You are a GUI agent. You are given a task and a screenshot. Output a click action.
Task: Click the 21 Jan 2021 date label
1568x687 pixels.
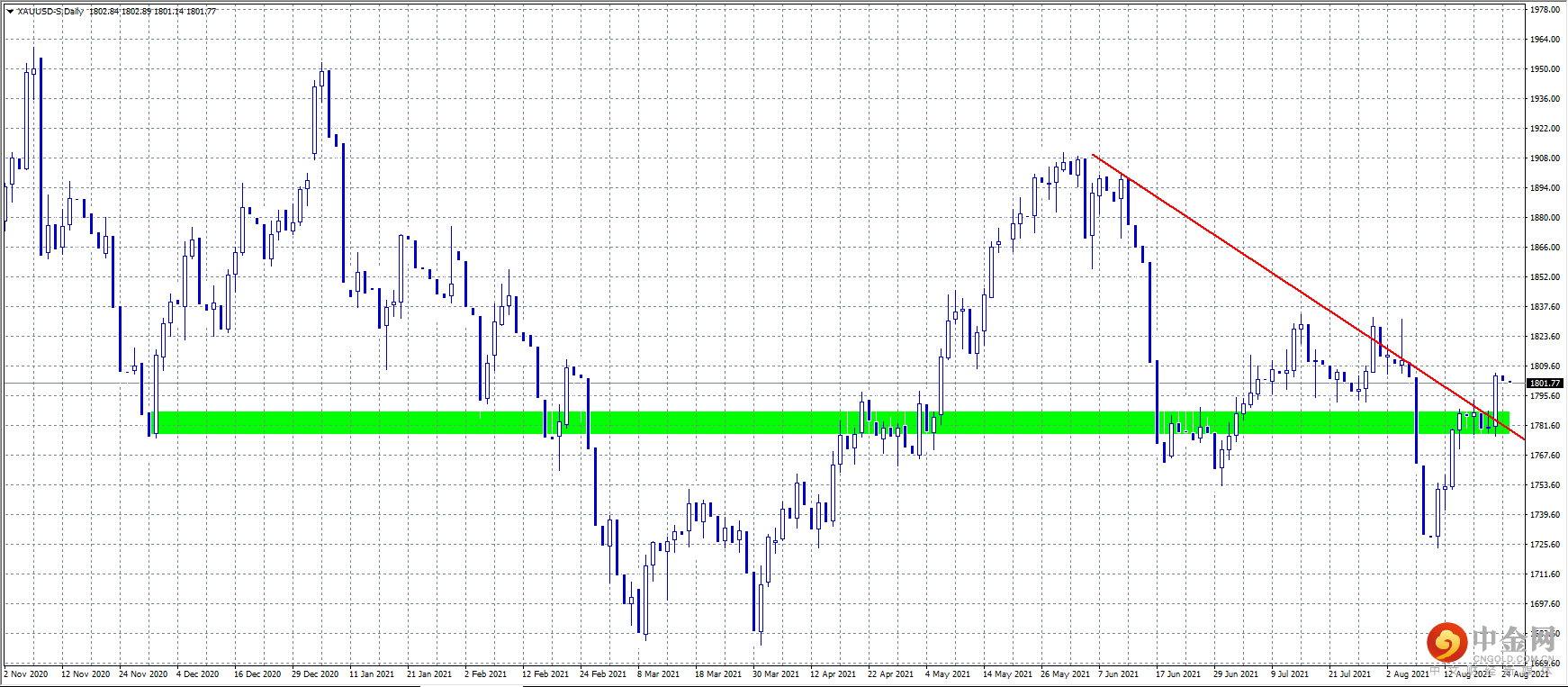(x=429, y=674)
